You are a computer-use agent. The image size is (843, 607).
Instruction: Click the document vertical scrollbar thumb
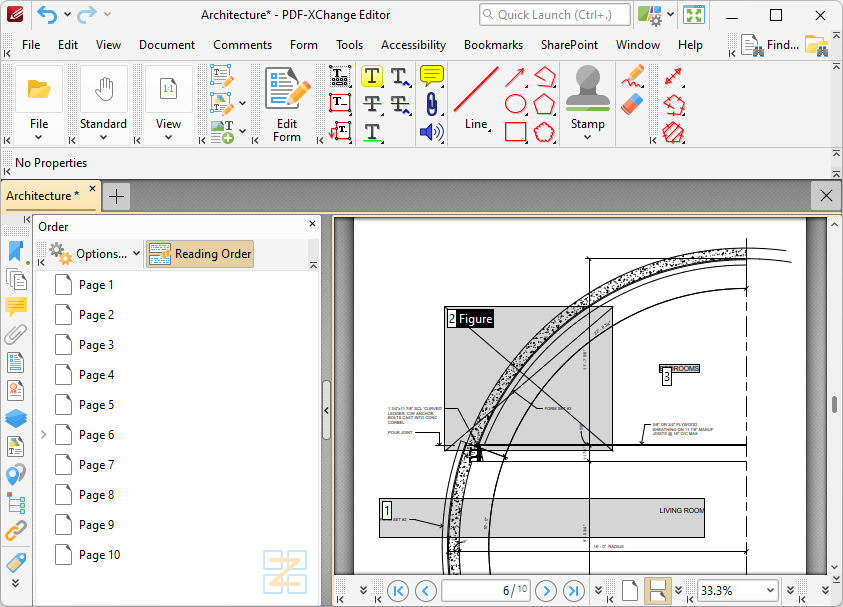[834, 404]
